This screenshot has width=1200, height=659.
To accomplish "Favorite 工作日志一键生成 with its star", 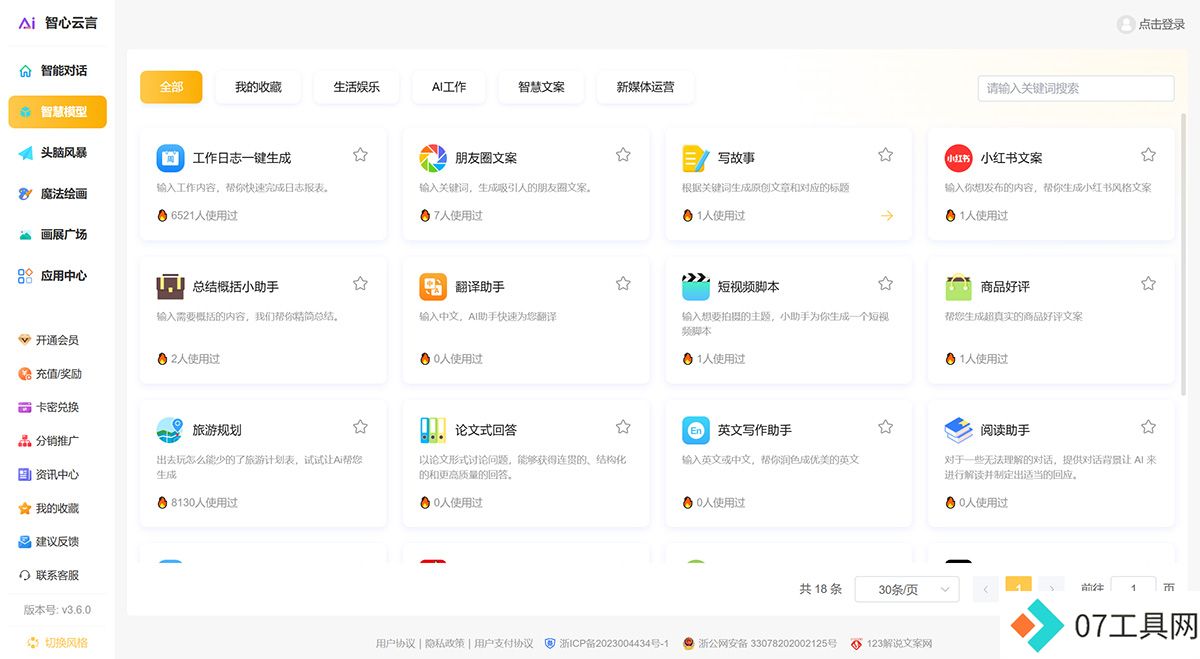I will [x=360, y=155].
